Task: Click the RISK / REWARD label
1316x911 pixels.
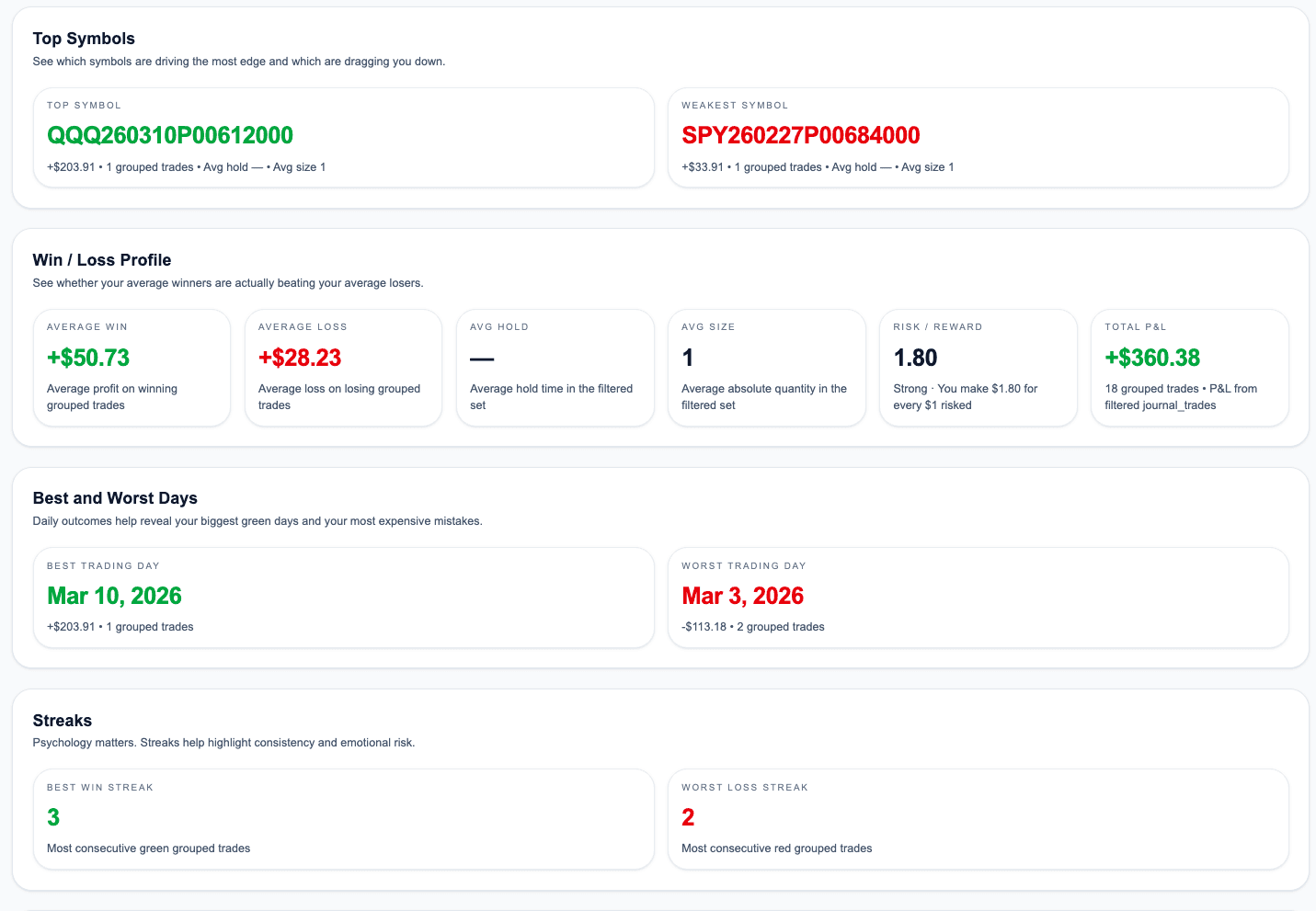Action: [x=938, y=327]
